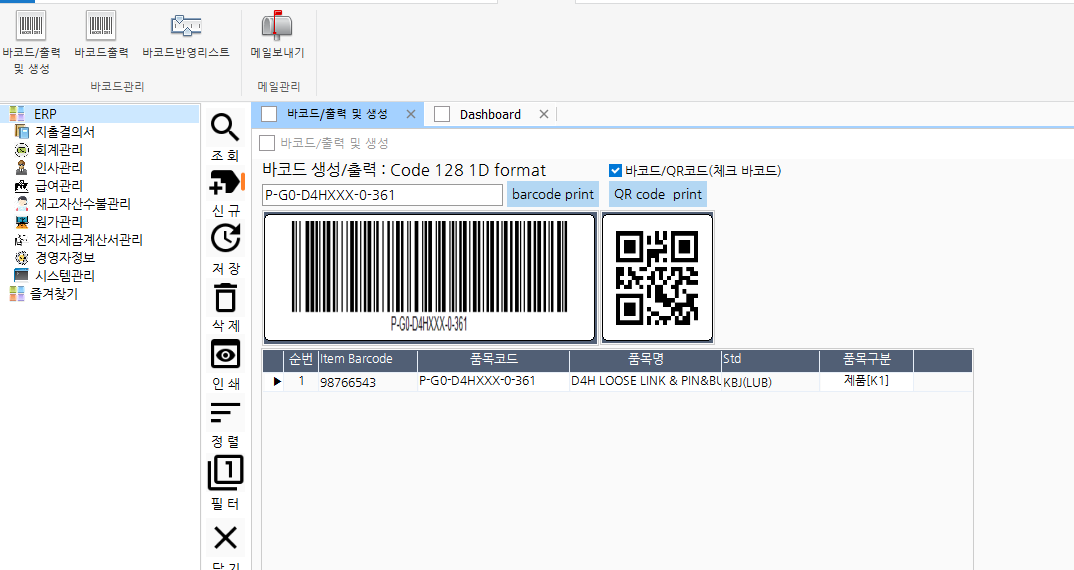This screenshot has height=570, width=1074.
Task: Open 지출결의서 in the tree
Action: [64, 132]
